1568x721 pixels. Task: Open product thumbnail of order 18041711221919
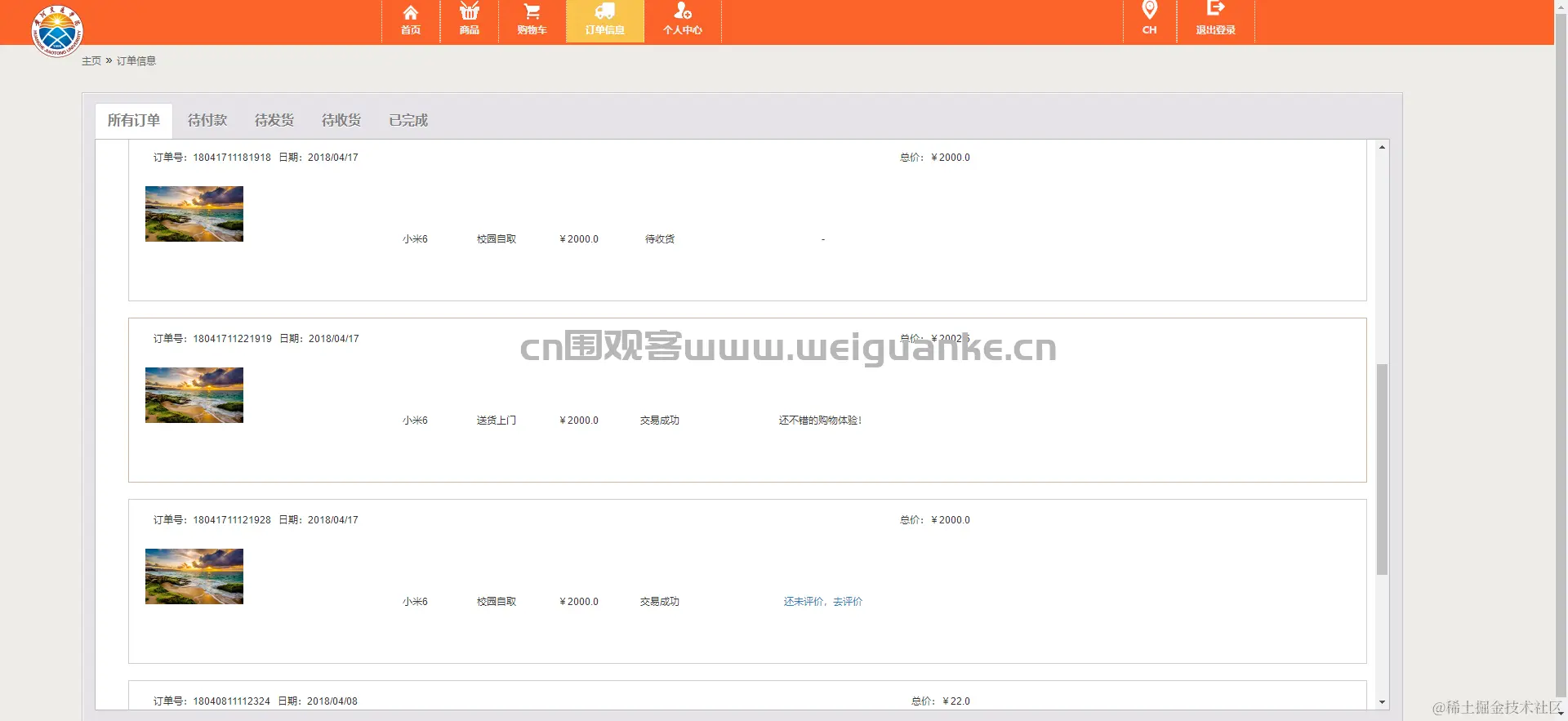[x=194, y=395]
